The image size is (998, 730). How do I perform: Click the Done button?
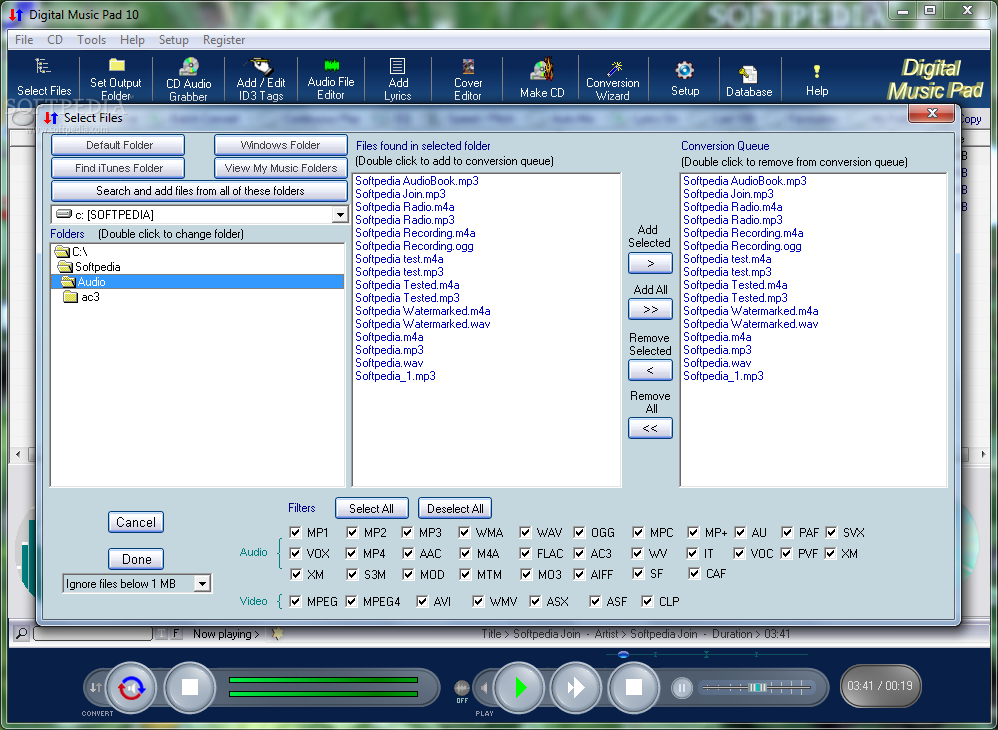(136, 559)
